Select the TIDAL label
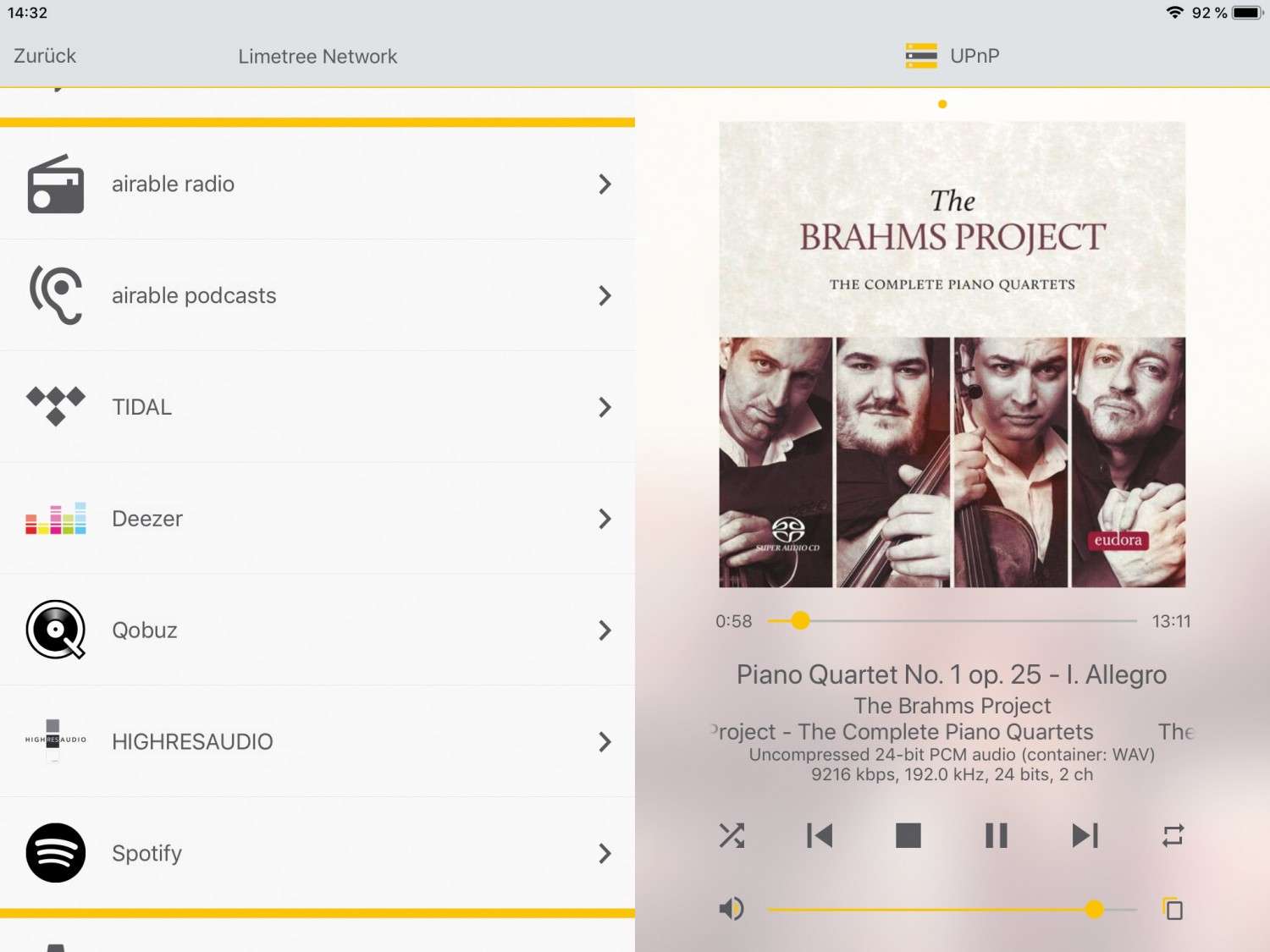 point(142,407)
